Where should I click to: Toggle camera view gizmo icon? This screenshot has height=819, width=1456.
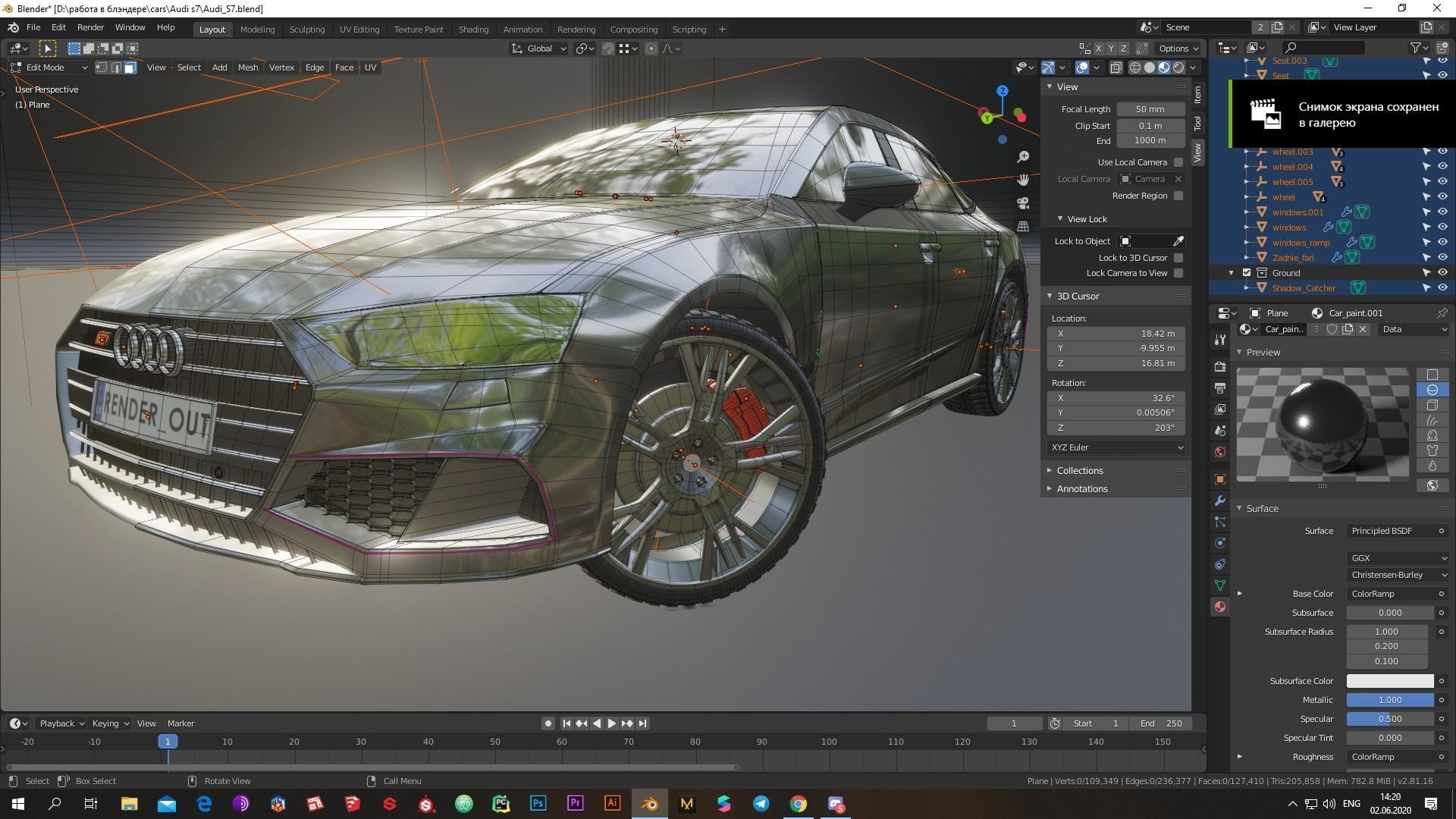click(1023, 203)
